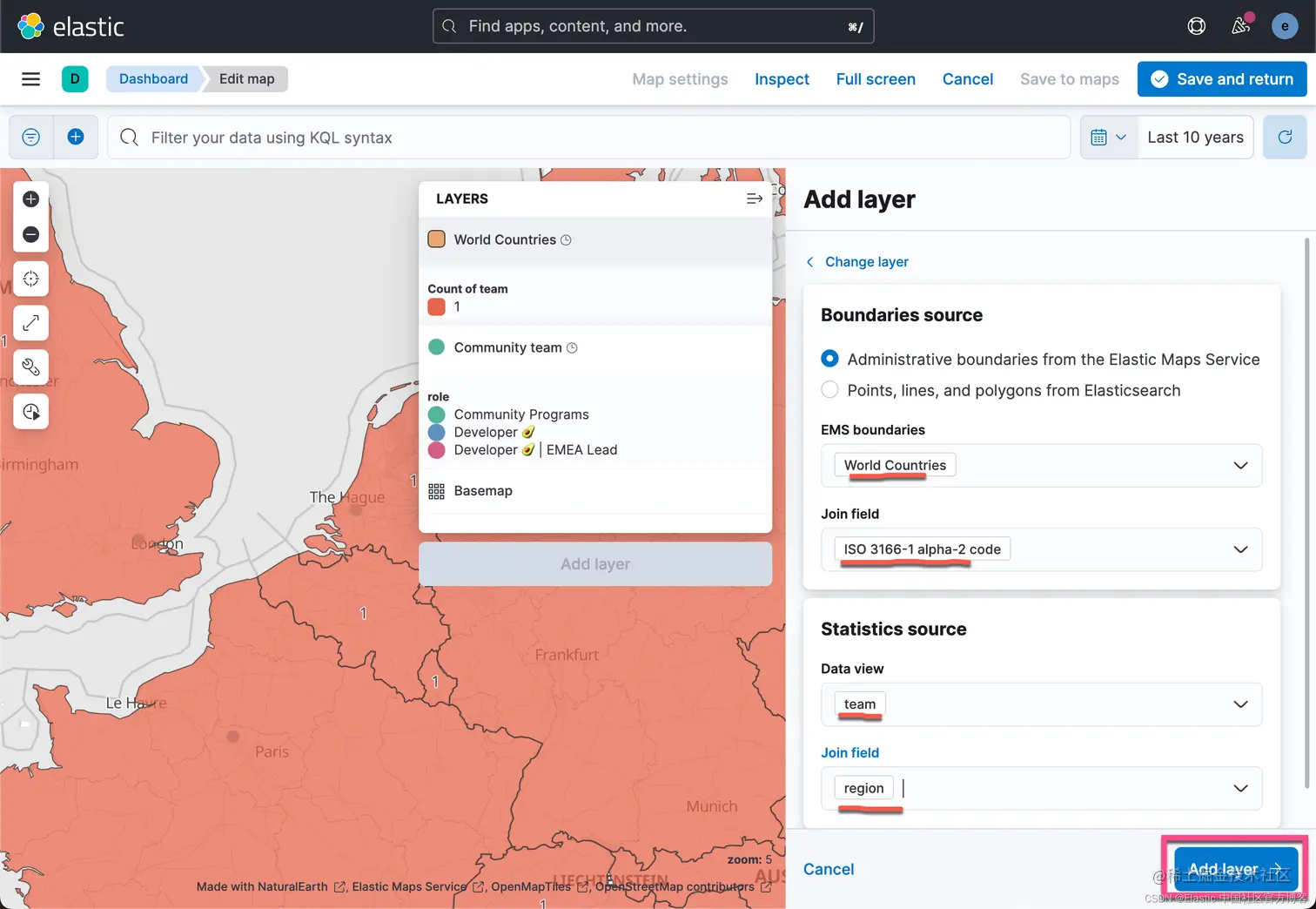Collapse the Layers panel
This screenshot has height=909, width=1316.
coord(755,199)
